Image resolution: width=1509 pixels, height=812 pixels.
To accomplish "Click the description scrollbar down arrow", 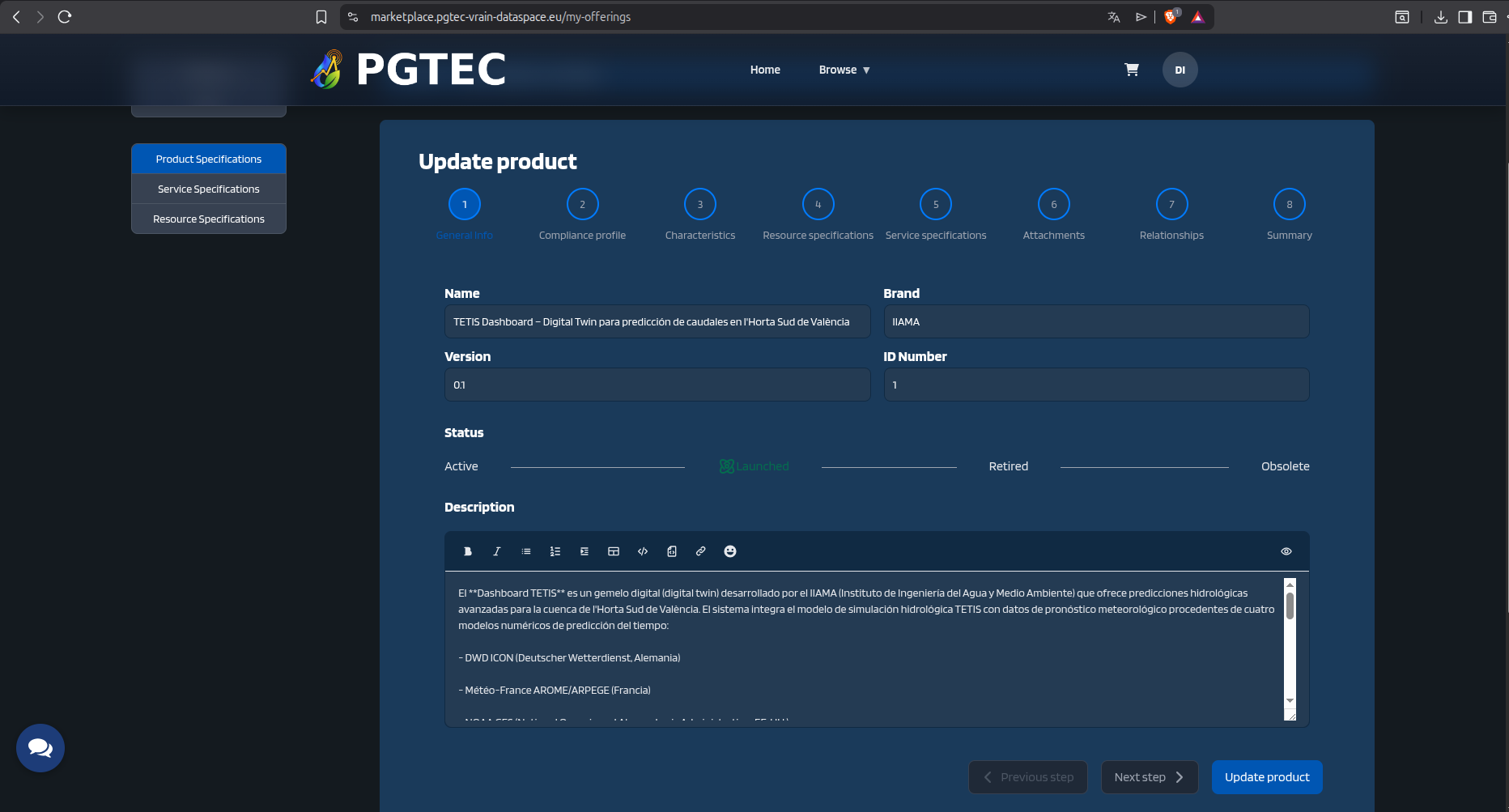I will tap(1290, 700).
